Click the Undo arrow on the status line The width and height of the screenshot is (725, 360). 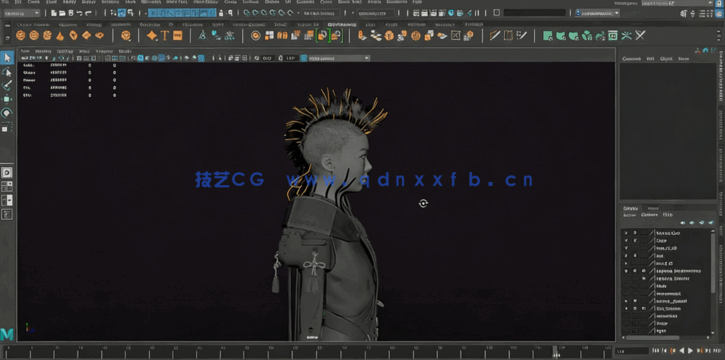(x=79, y=13)
